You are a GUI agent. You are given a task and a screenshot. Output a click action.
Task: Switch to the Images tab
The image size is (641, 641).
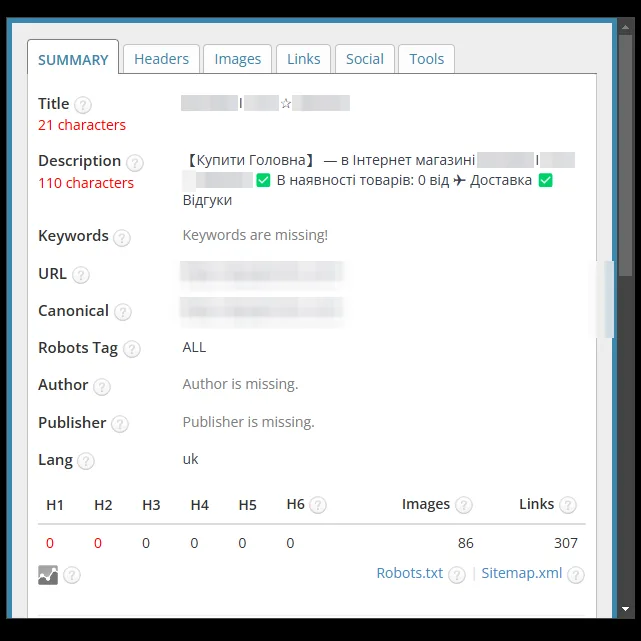[x=238, y=59]
